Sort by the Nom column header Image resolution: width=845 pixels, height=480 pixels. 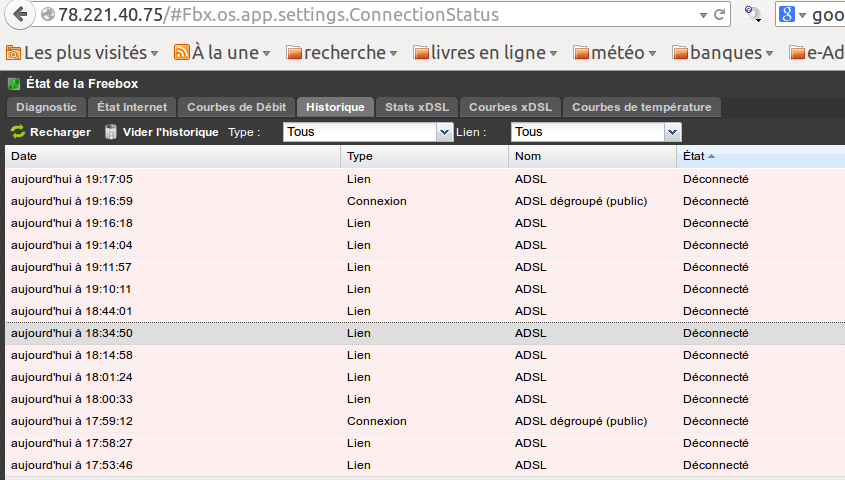592,156
